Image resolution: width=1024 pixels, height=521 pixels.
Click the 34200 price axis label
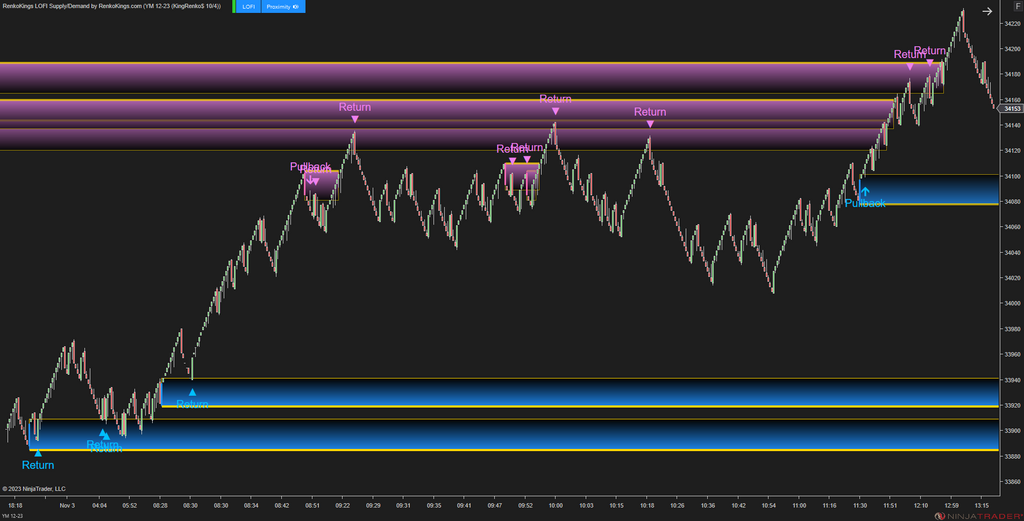coord(1012,49)
